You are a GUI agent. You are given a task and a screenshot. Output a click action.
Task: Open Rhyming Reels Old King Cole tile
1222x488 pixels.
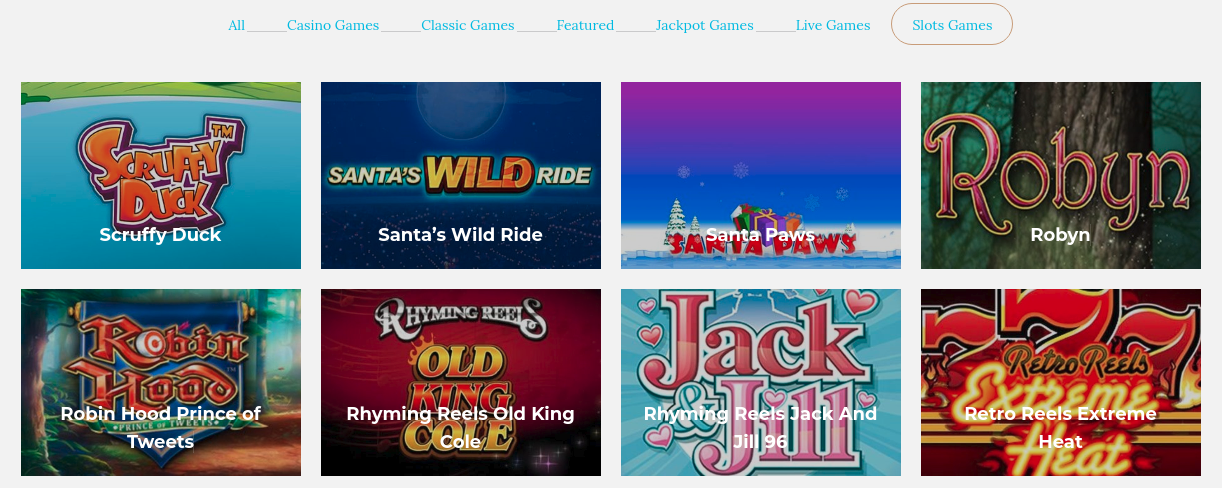point(461,382)
